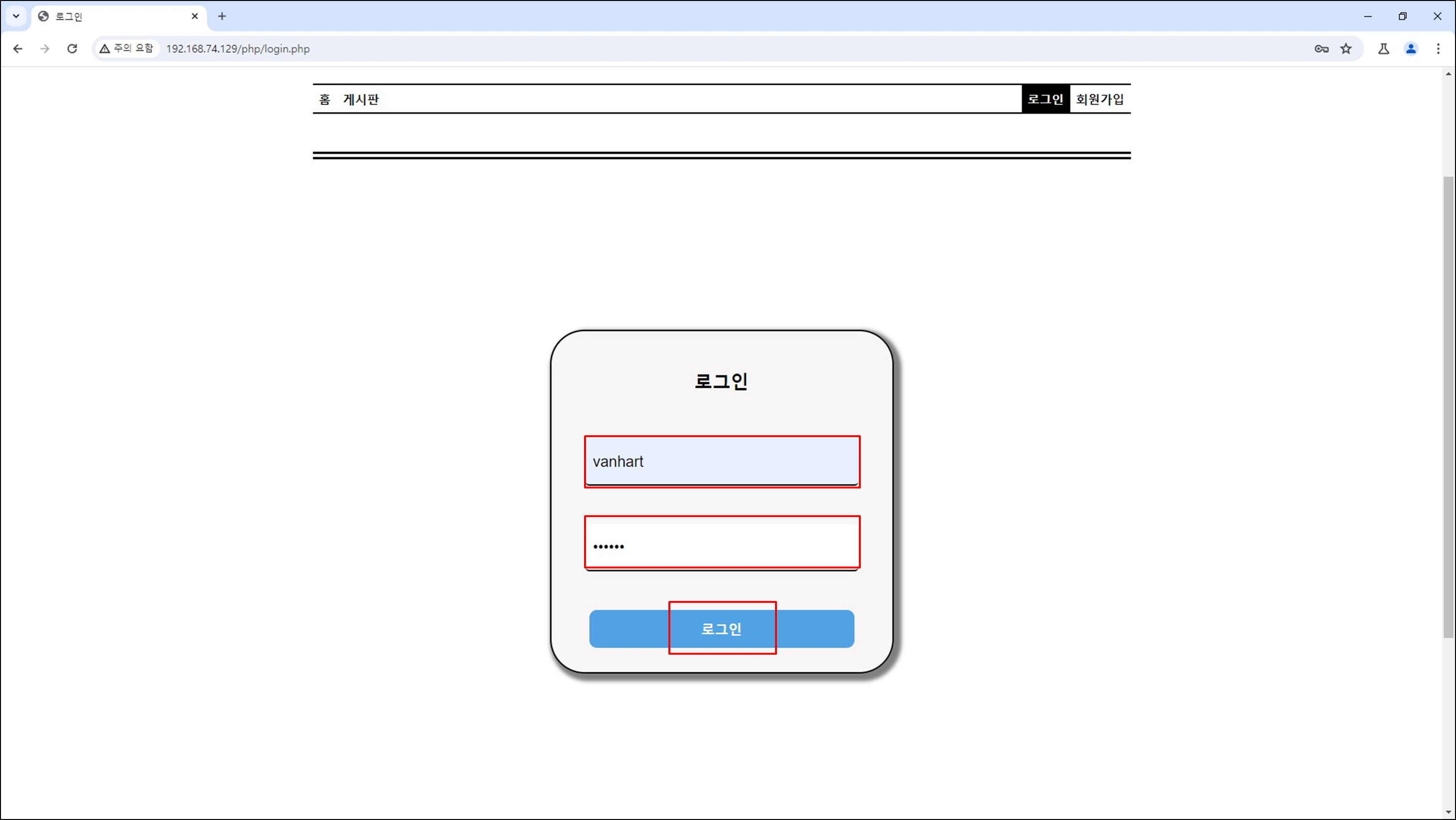The width and height of the screenshot is (1456, 820).
Task: Reload the login.php page
Action: click(x=72, y=48)
